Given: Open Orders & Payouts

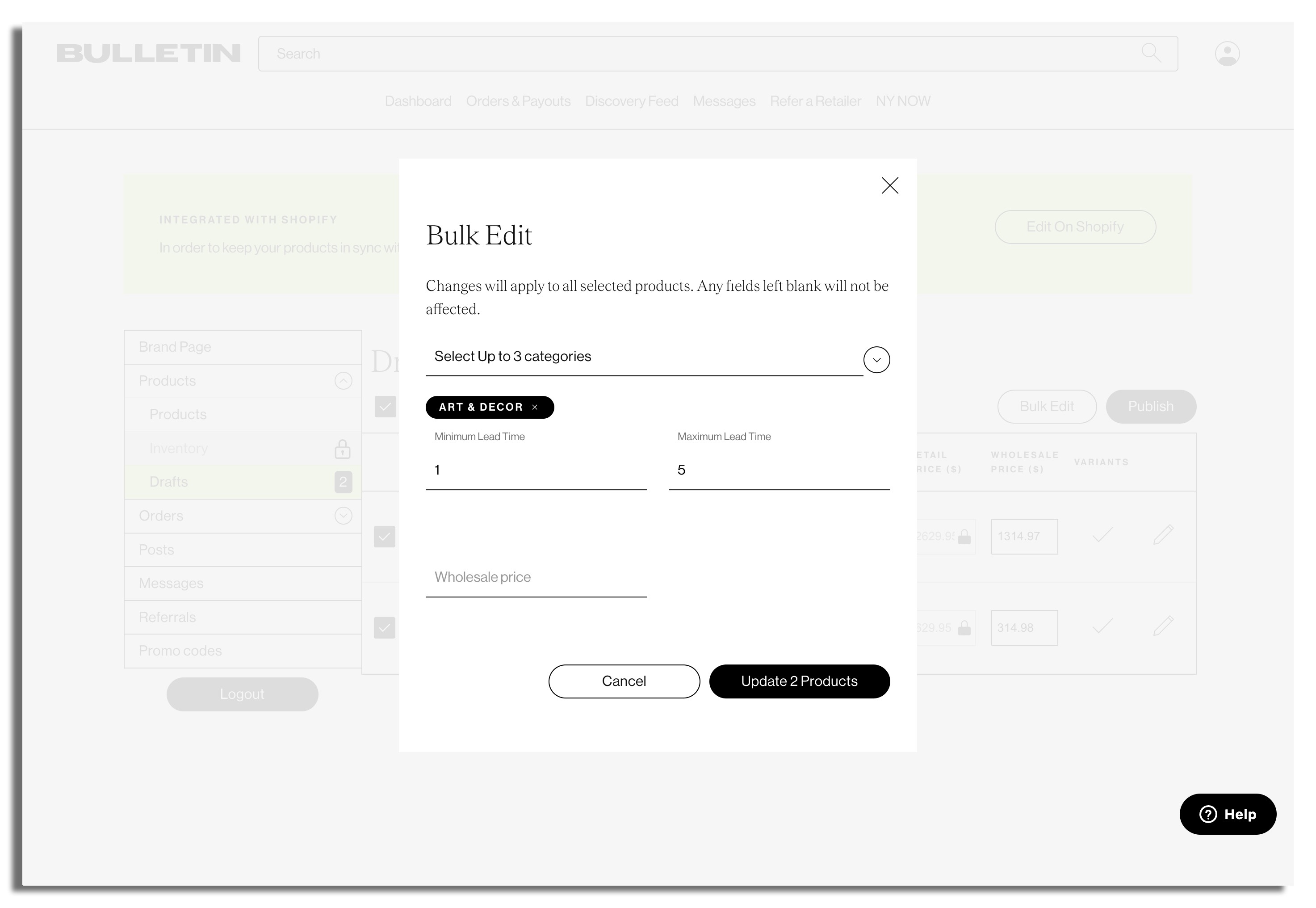Looking at the screenshot, I should [518, 101].
